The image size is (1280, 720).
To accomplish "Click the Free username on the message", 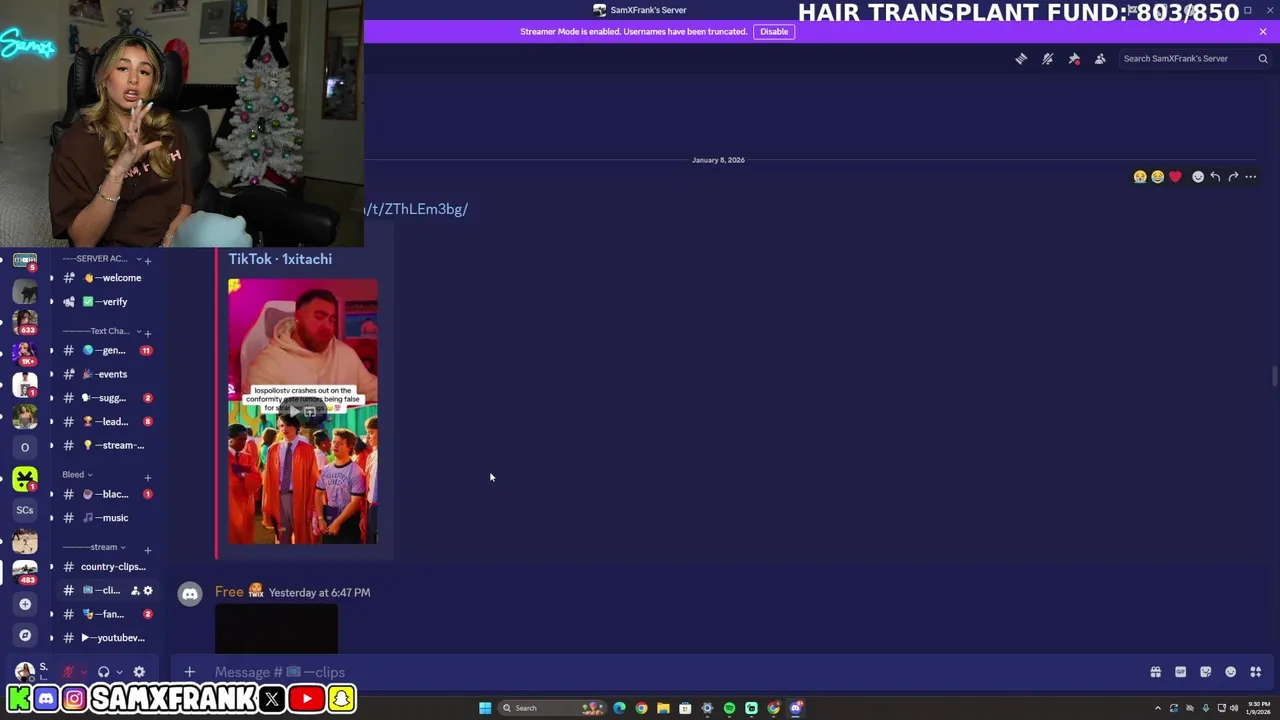I will click(x=229, y=592).
